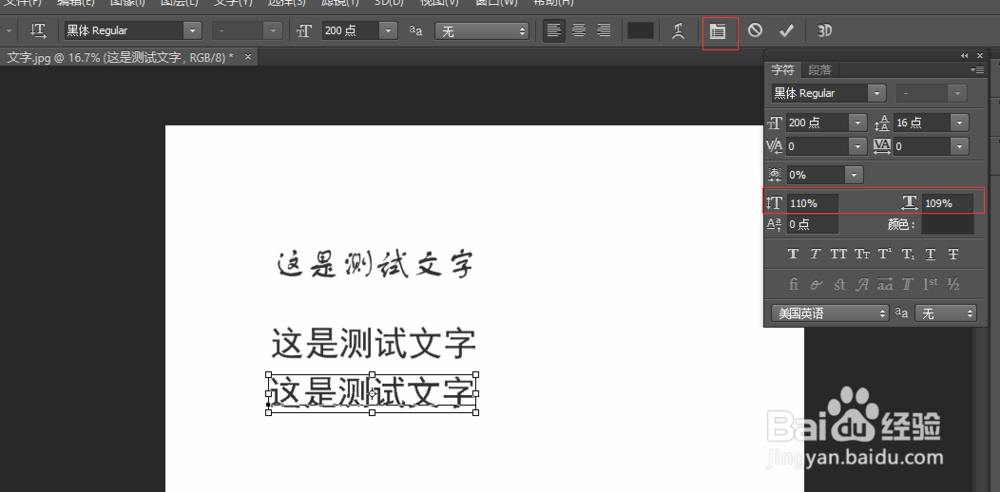Toggle Subscript style
The image size is (1000, 492).
point(908,254)
